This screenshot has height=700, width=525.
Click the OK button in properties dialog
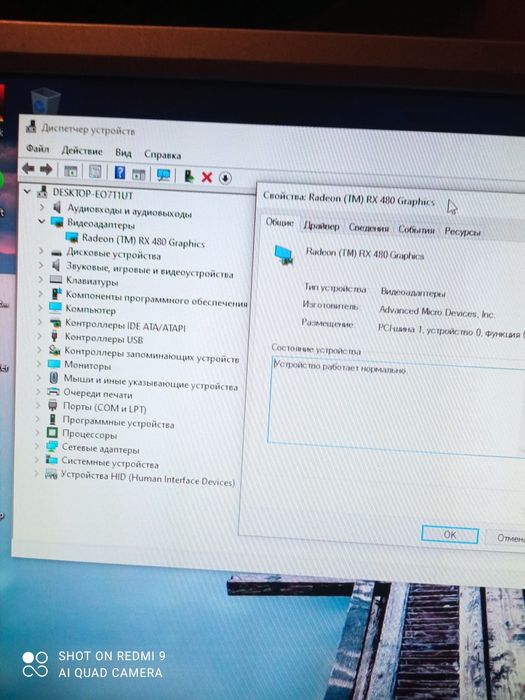click(x=450, y=534)
